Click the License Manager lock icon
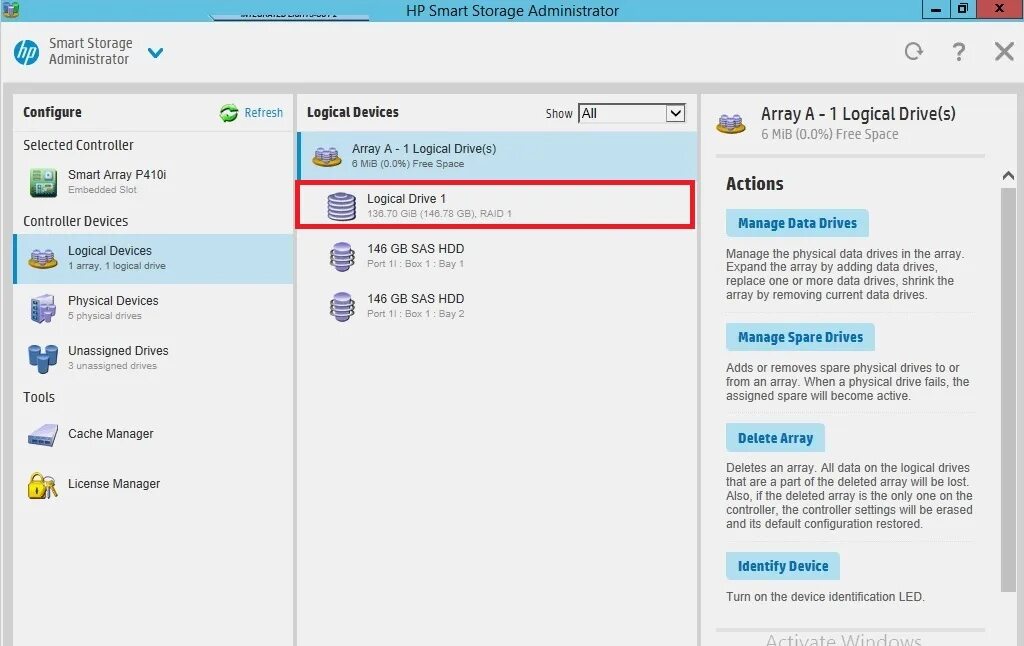Image resolution: width=1024 pixels, height=646 pixels. click(42, 485)
